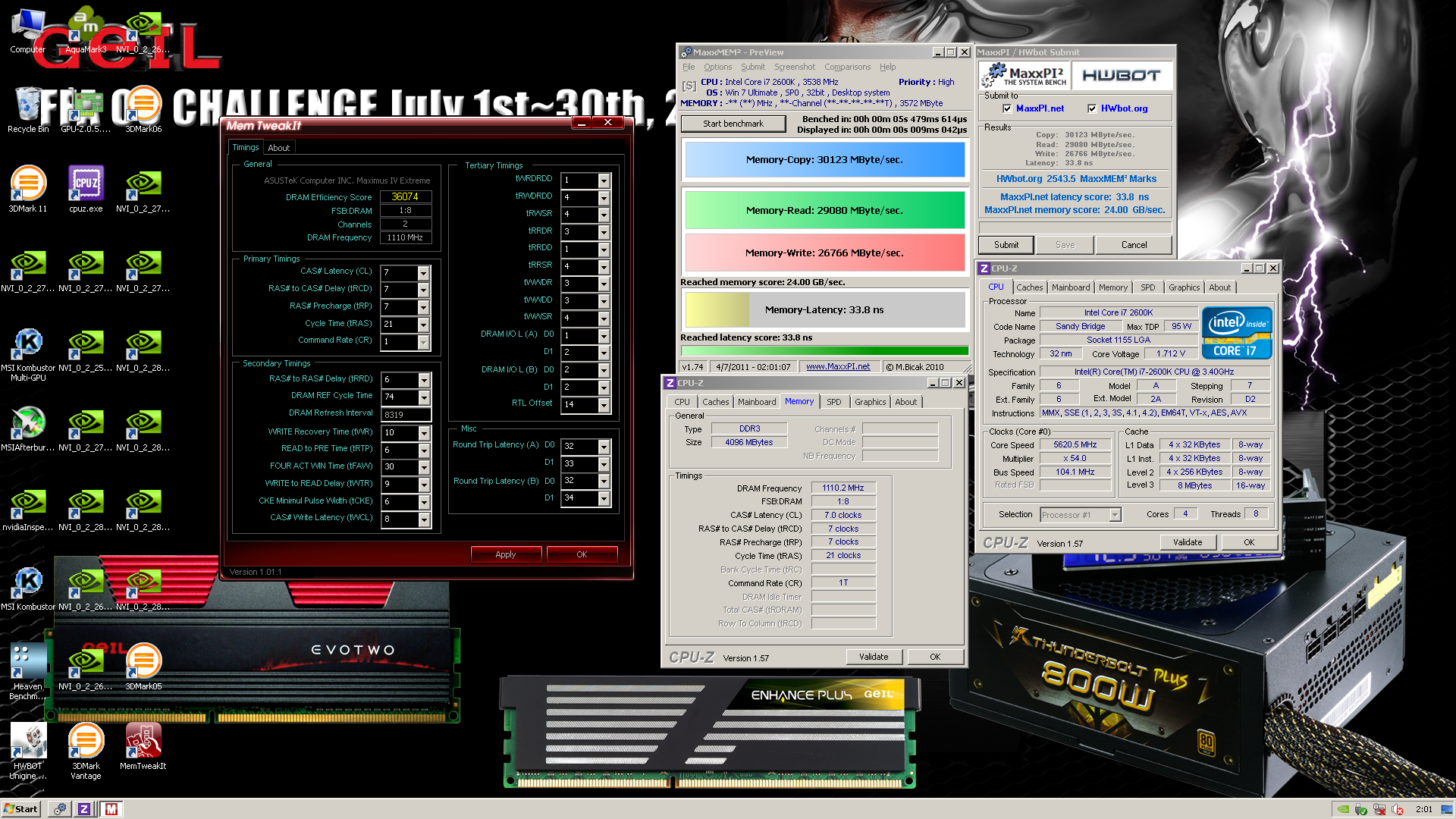Click Cancel in HWbot Submit window
The image size is (1456, 819).
click(x=1134, y=245)
